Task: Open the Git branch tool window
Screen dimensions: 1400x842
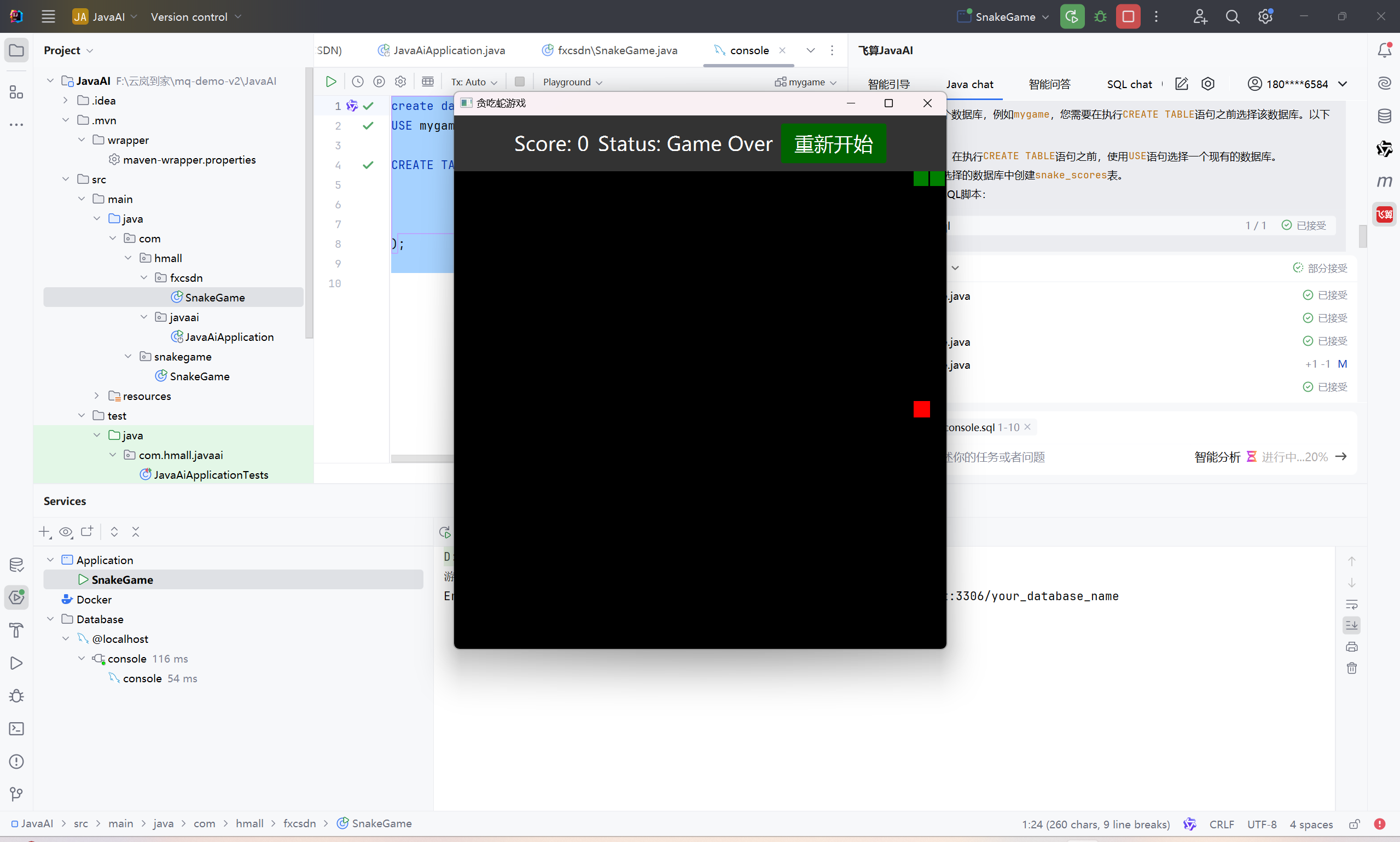Action: click(16, 794)
